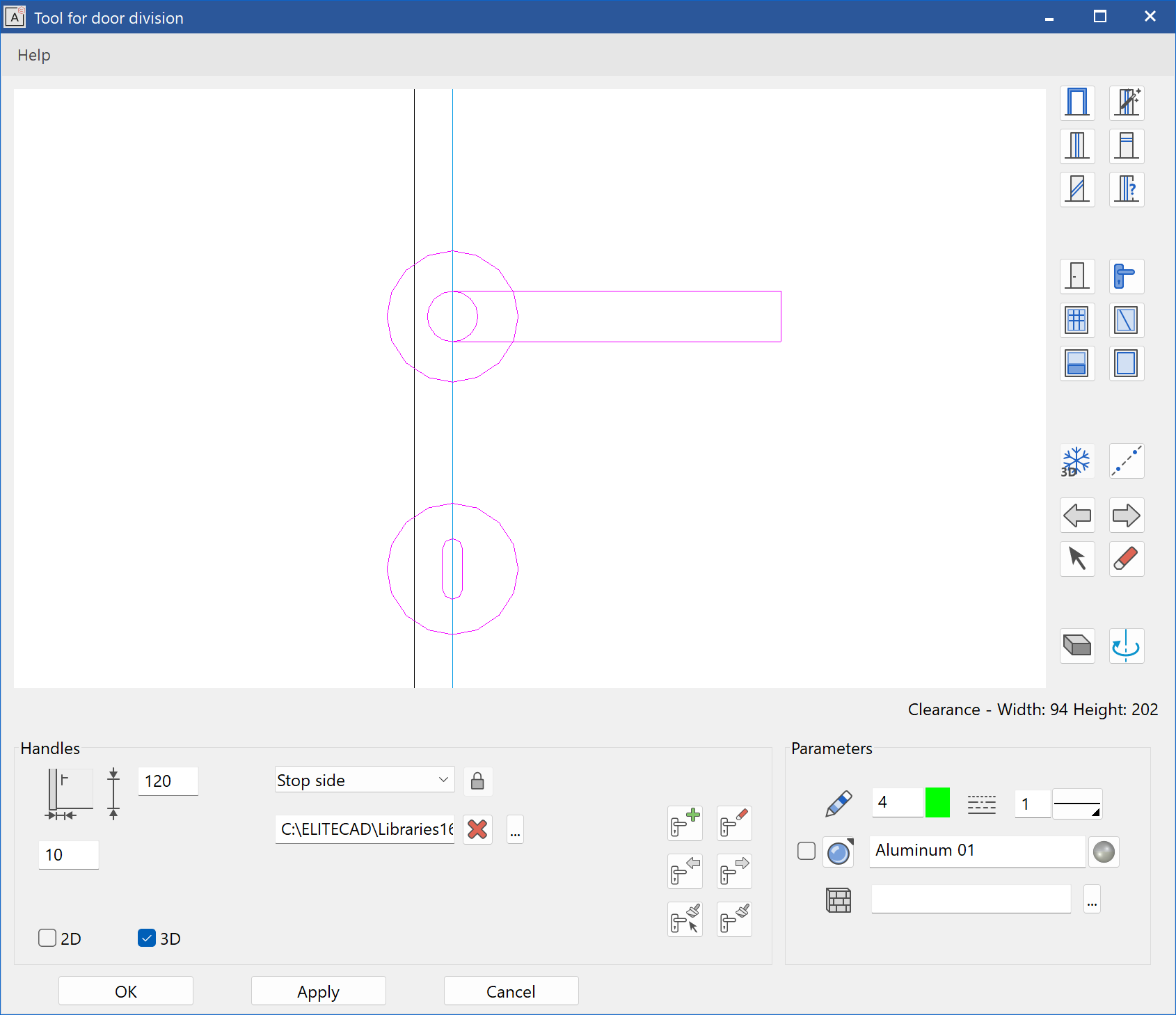Click the pen parameter pencil icon
The width and height of the screenshot is (1176, 1015).
839,804
